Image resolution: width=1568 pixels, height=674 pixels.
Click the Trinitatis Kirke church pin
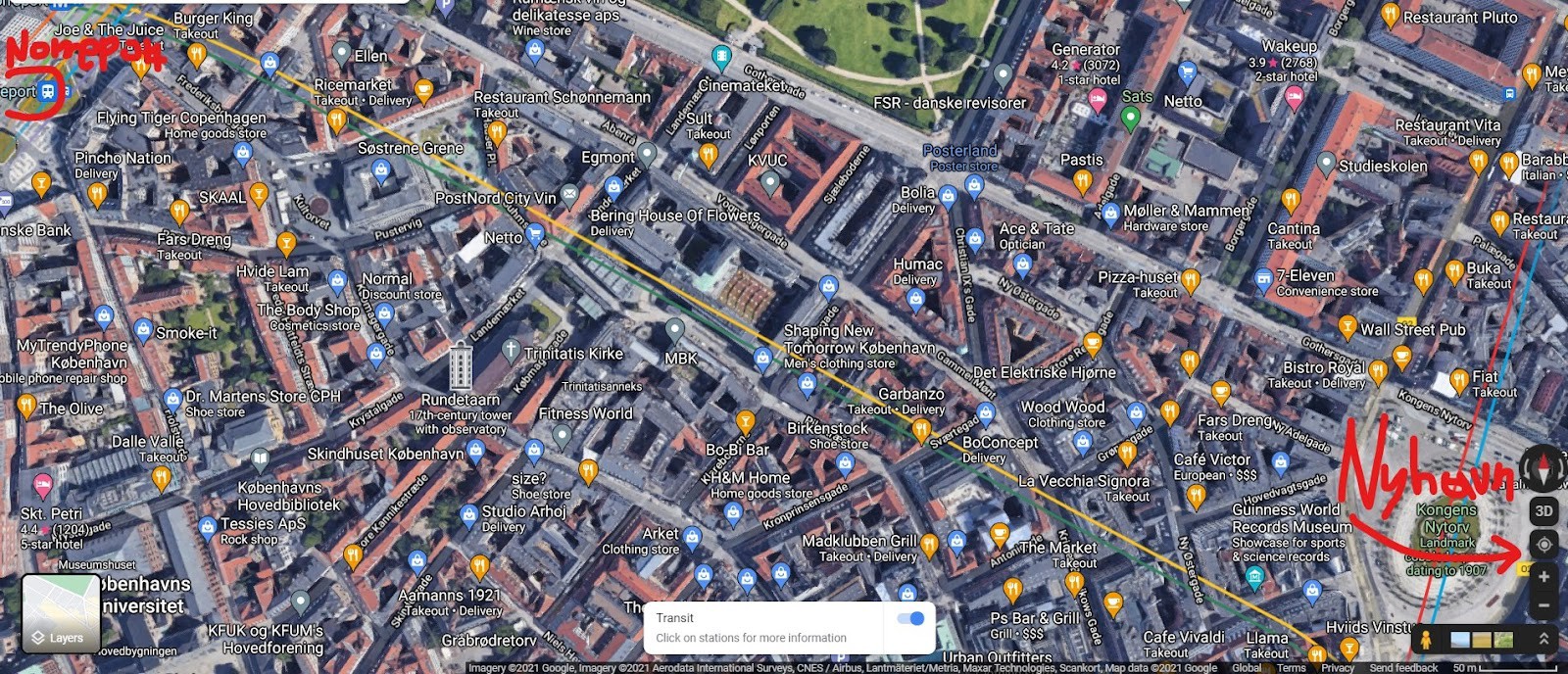[x=511, y=350]
